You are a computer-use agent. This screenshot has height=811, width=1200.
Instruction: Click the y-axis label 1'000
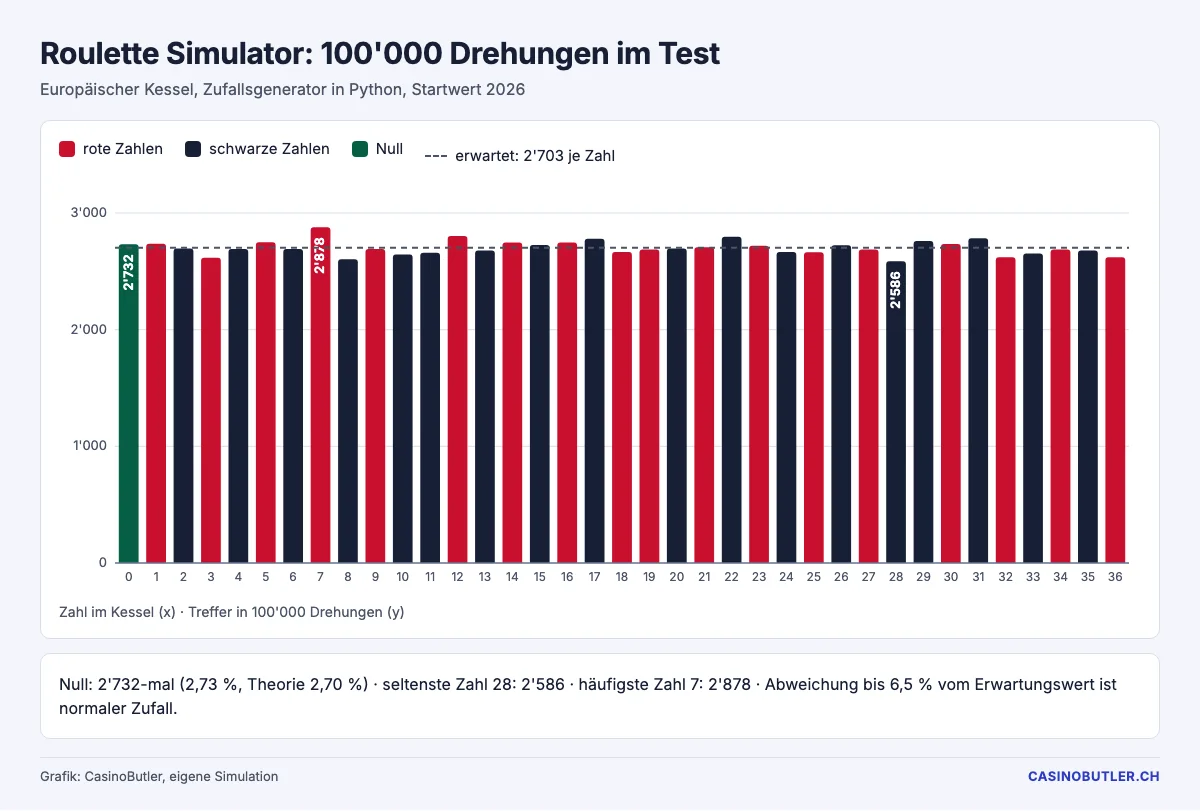coord(90,446)
